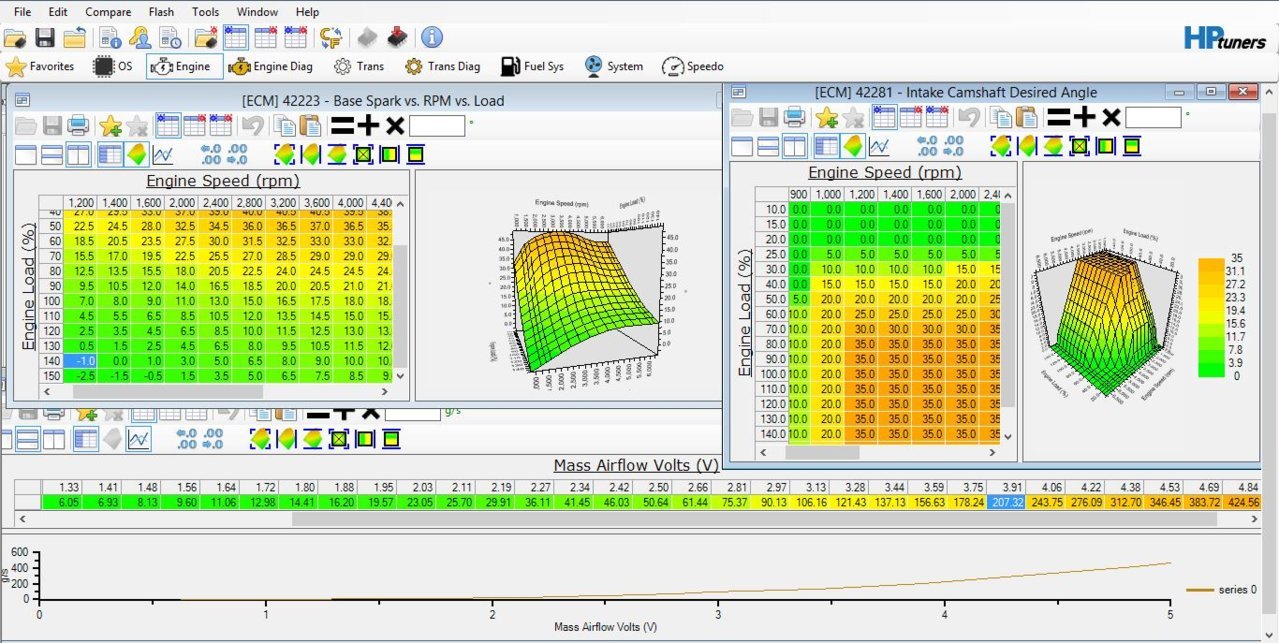
Task: Click value input field in Base Spark window
Action: (437, 126)
